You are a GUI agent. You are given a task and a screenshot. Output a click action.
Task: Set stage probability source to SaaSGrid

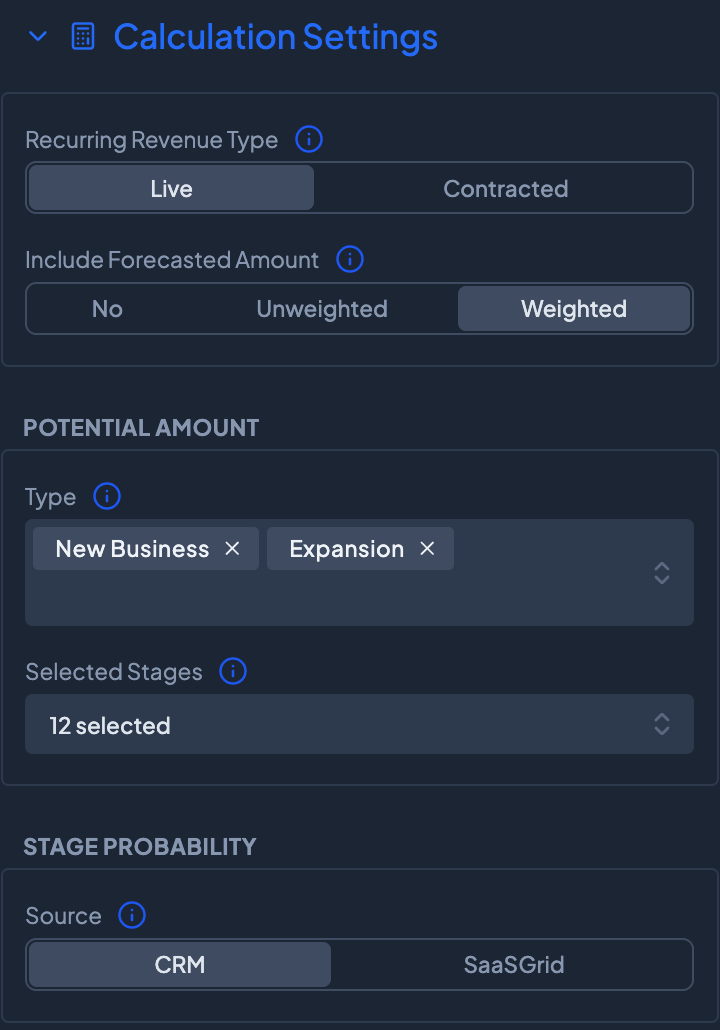514,965
